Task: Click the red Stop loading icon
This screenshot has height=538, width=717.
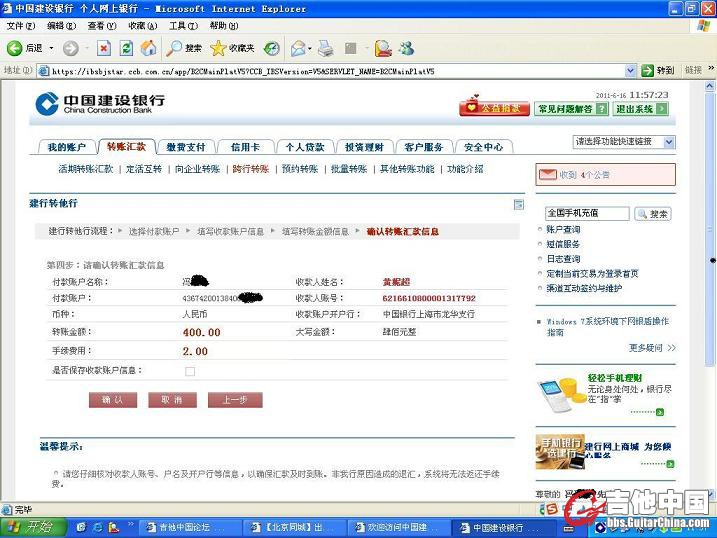Action: 104,48
